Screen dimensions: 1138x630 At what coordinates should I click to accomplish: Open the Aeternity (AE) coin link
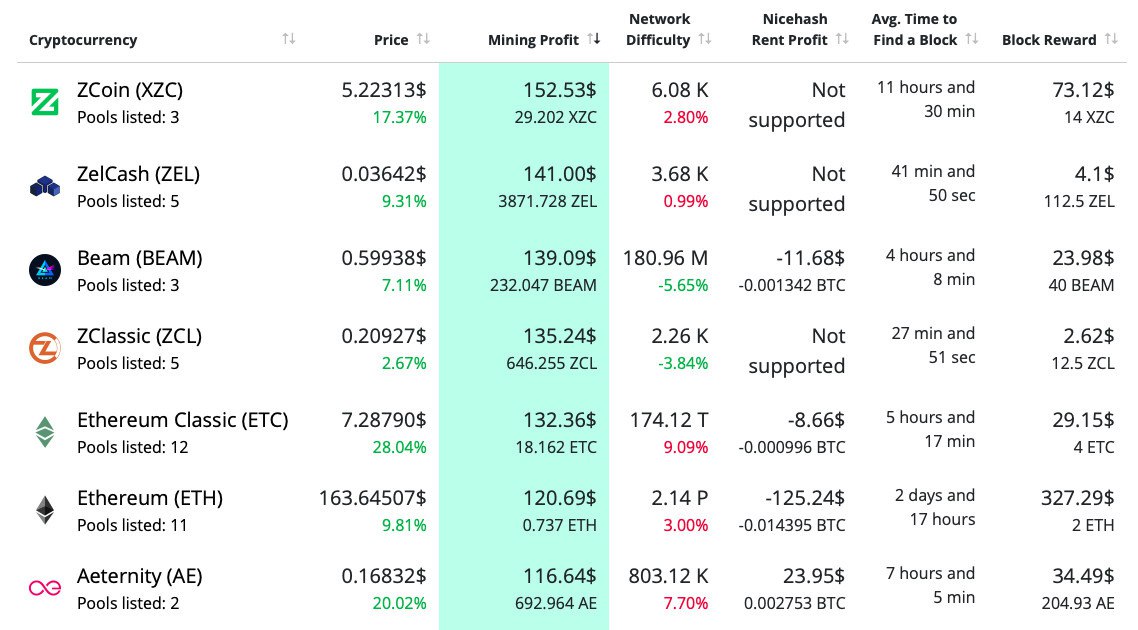139,576
